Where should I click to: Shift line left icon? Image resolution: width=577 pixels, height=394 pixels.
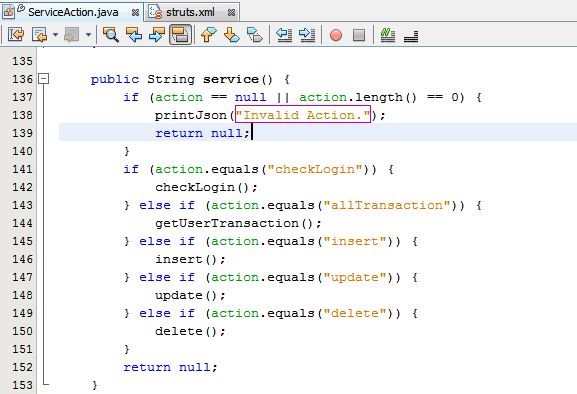pos(284,35)
